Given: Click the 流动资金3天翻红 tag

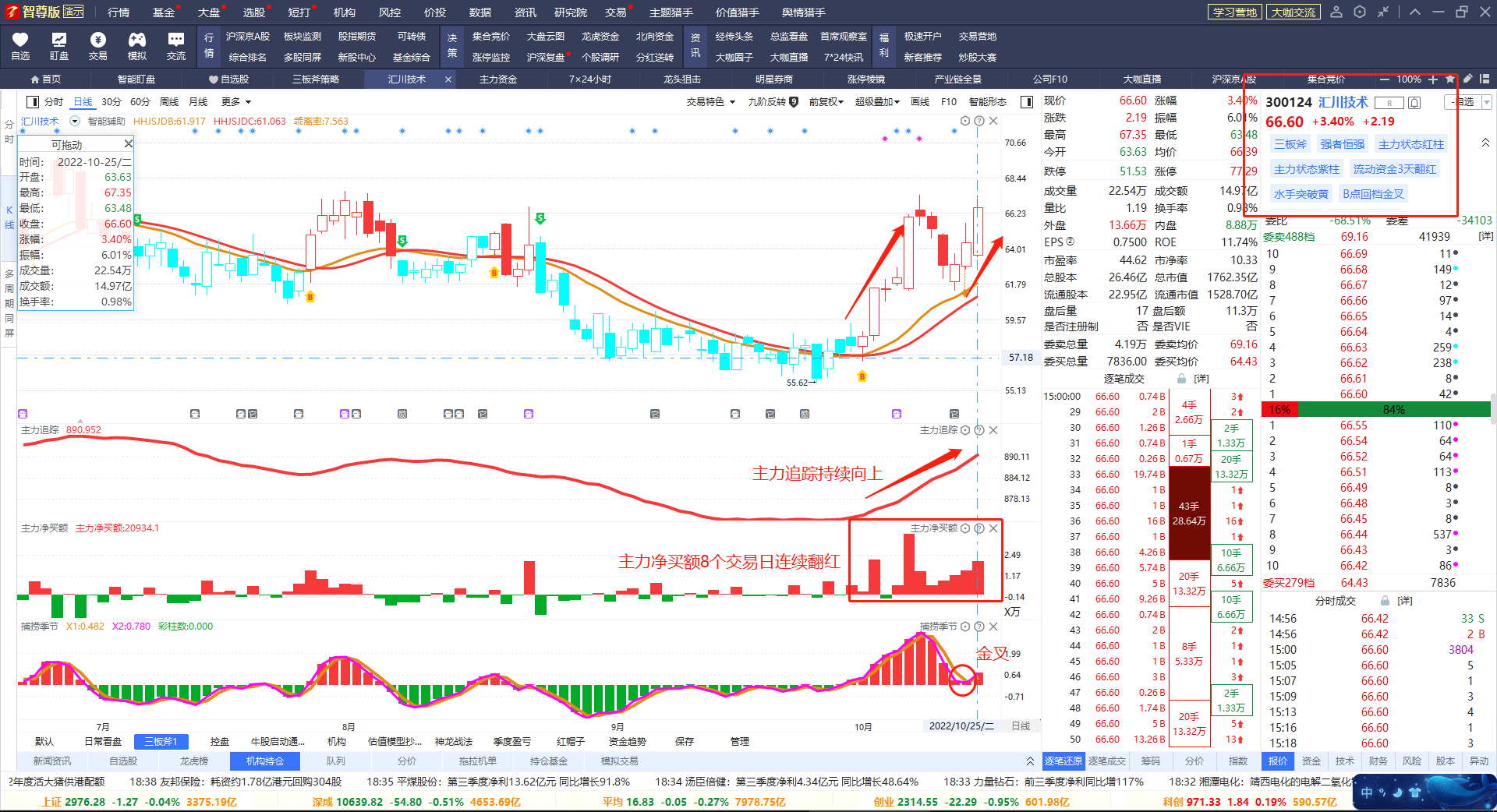Looking at the screenshot, I should pyautogui.click(x=1395, y=169).
